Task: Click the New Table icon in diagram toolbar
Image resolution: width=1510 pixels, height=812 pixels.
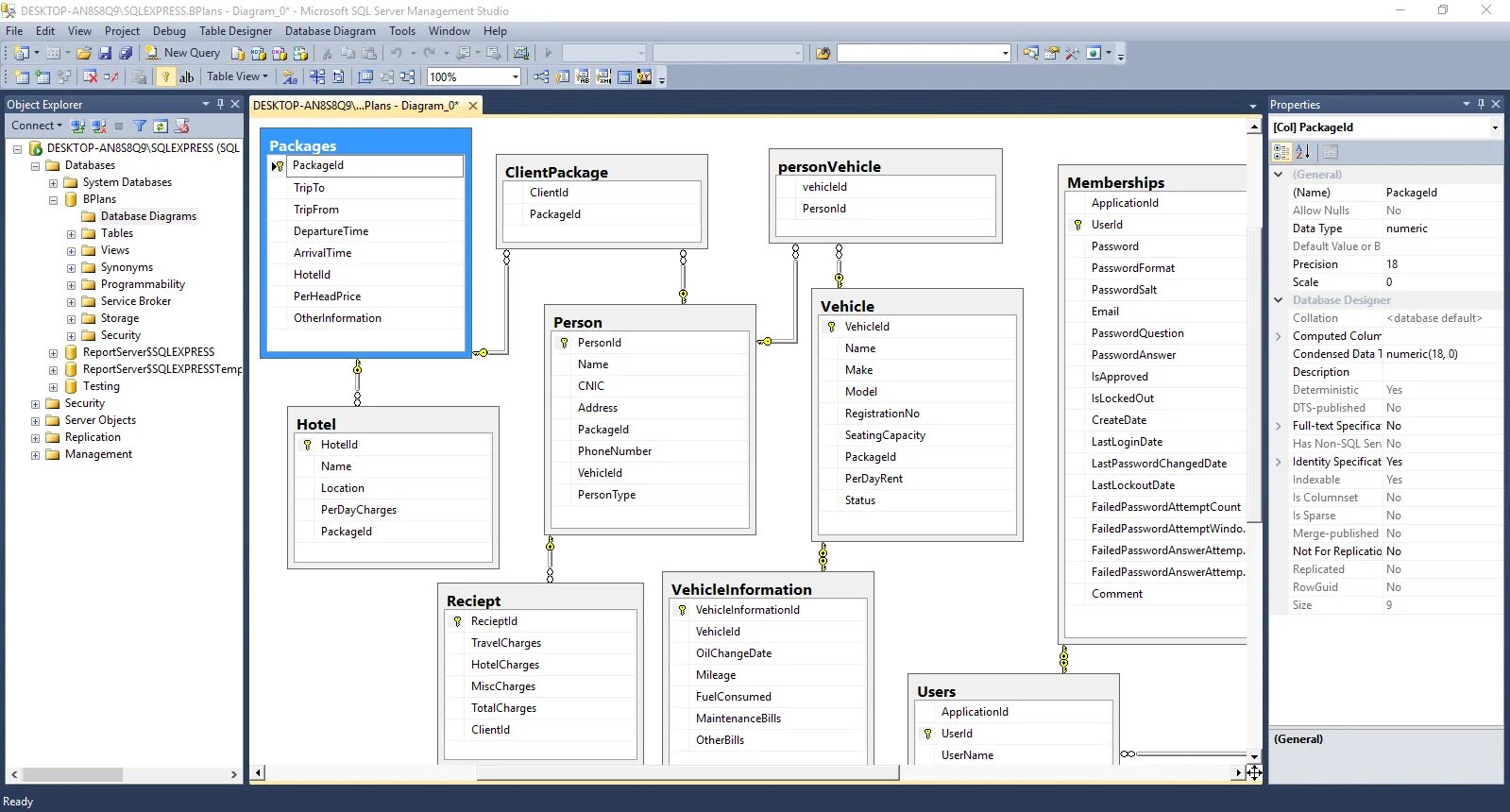Action: tap(23, 76)
